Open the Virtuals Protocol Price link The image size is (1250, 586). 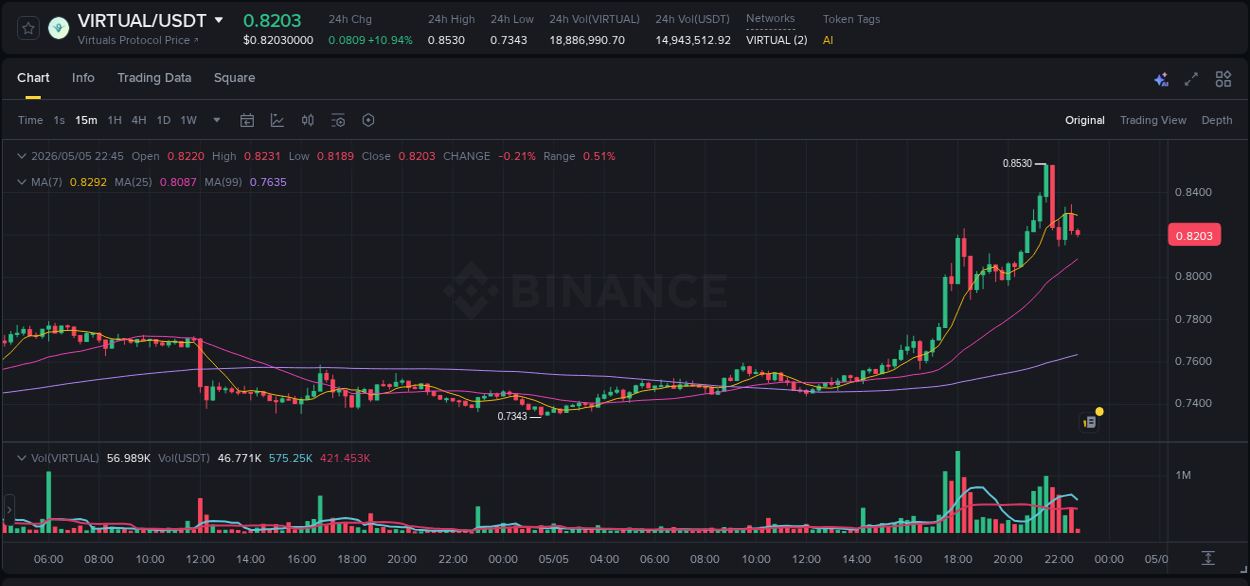coord(138,40)
